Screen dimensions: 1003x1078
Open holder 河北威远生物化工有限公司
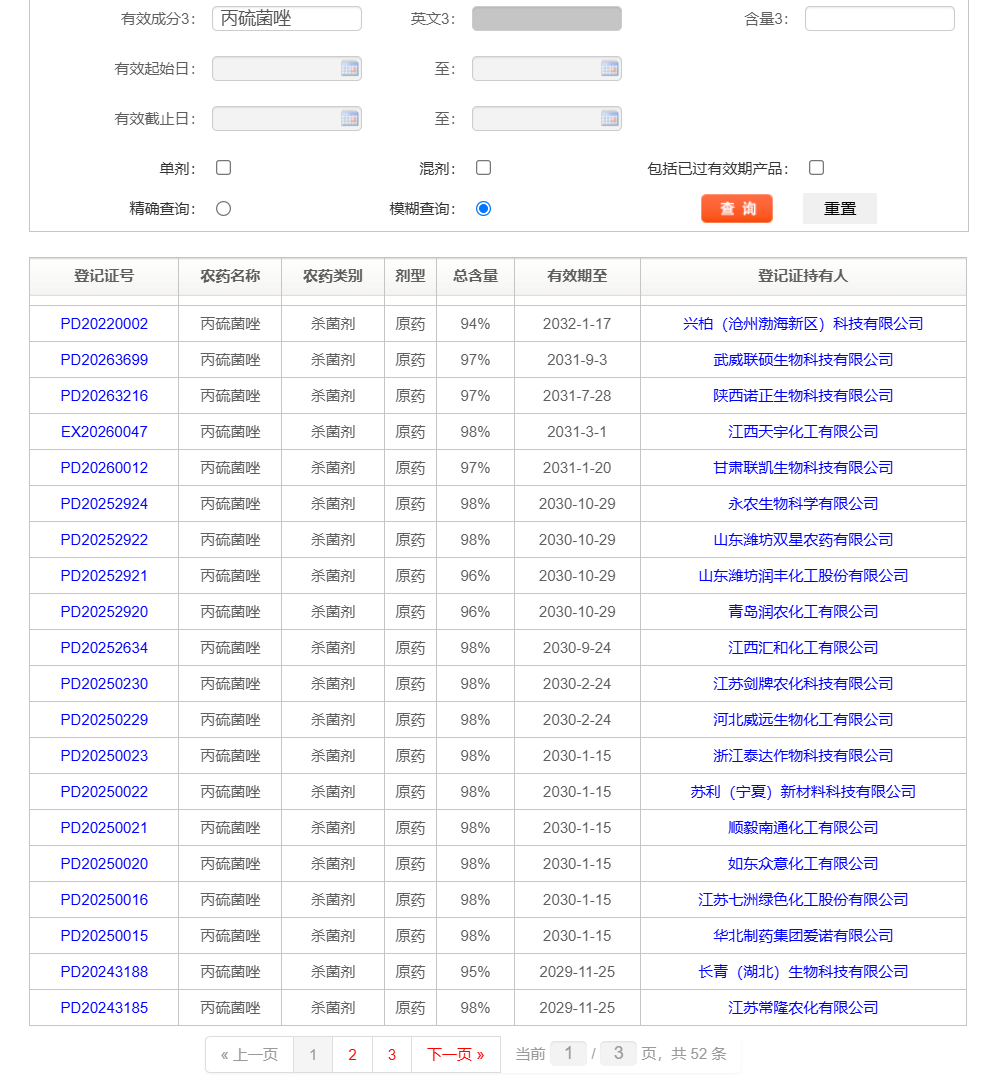tap(803, 720)
